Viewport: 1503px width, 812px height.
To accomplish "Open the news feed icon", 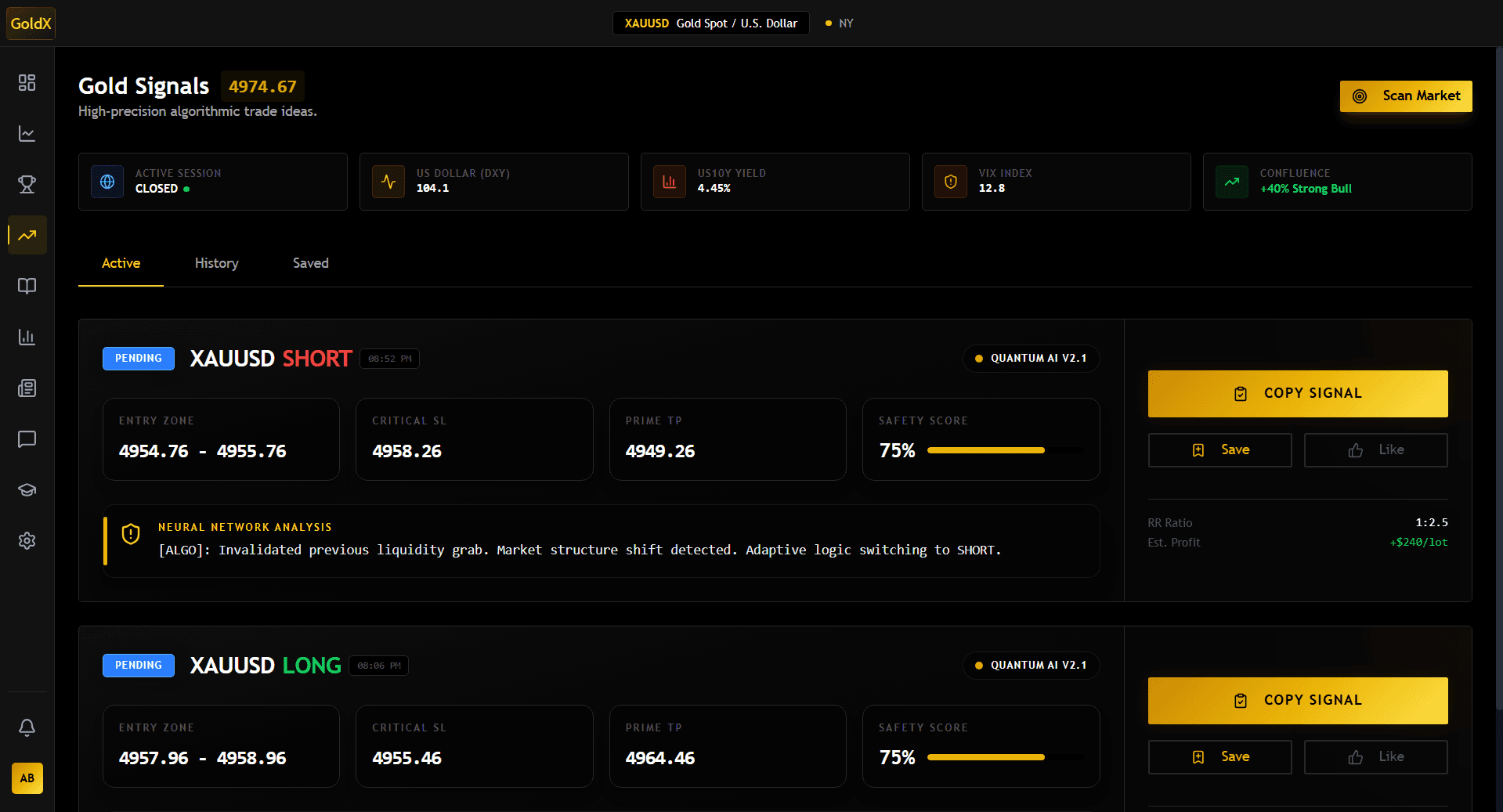I will pos(27,388).
